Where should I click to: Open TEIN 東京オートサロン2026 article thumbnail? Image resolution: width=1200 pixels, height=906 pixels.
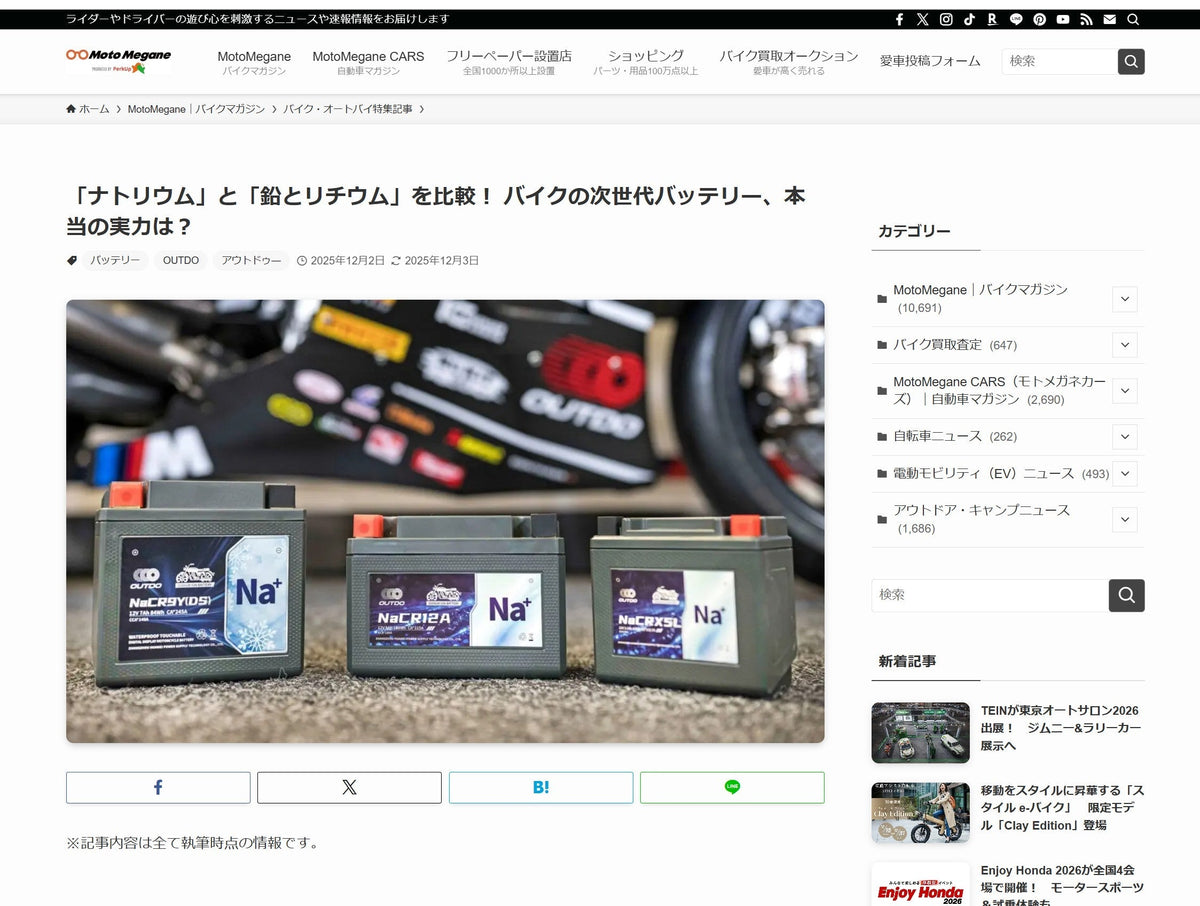(x=920, y=732)
